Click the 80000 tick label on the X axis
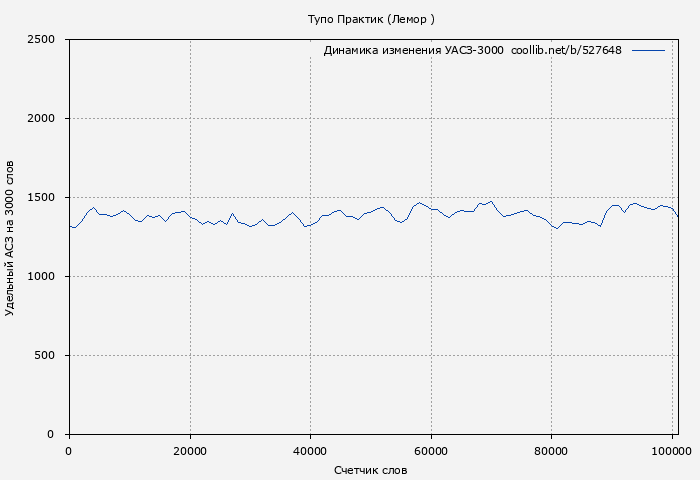The width and height of the screenshot is (700, 480). pos(552,452)
